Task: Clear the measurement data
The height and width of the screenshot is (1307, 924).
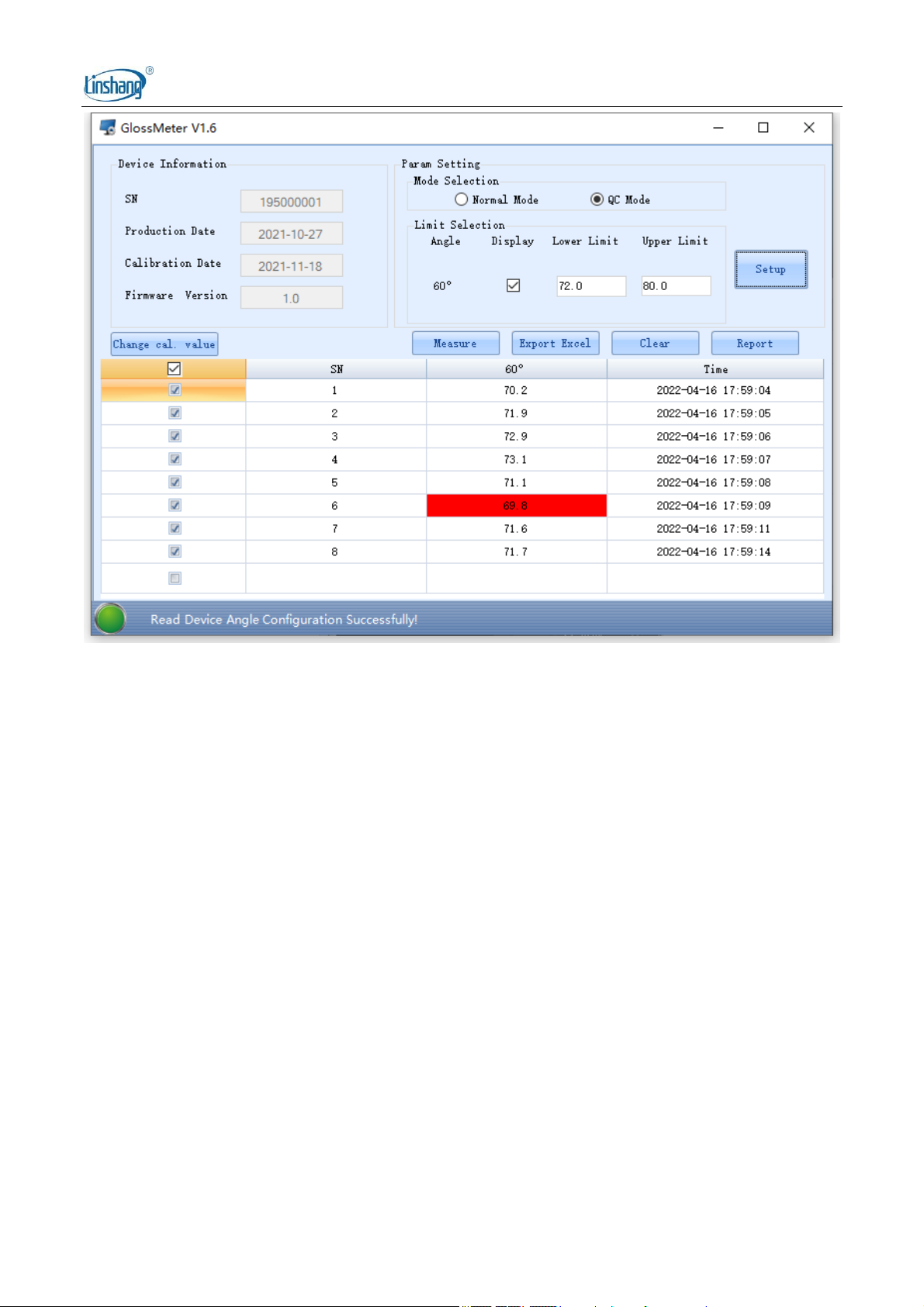Action: (x=655, y=344)
